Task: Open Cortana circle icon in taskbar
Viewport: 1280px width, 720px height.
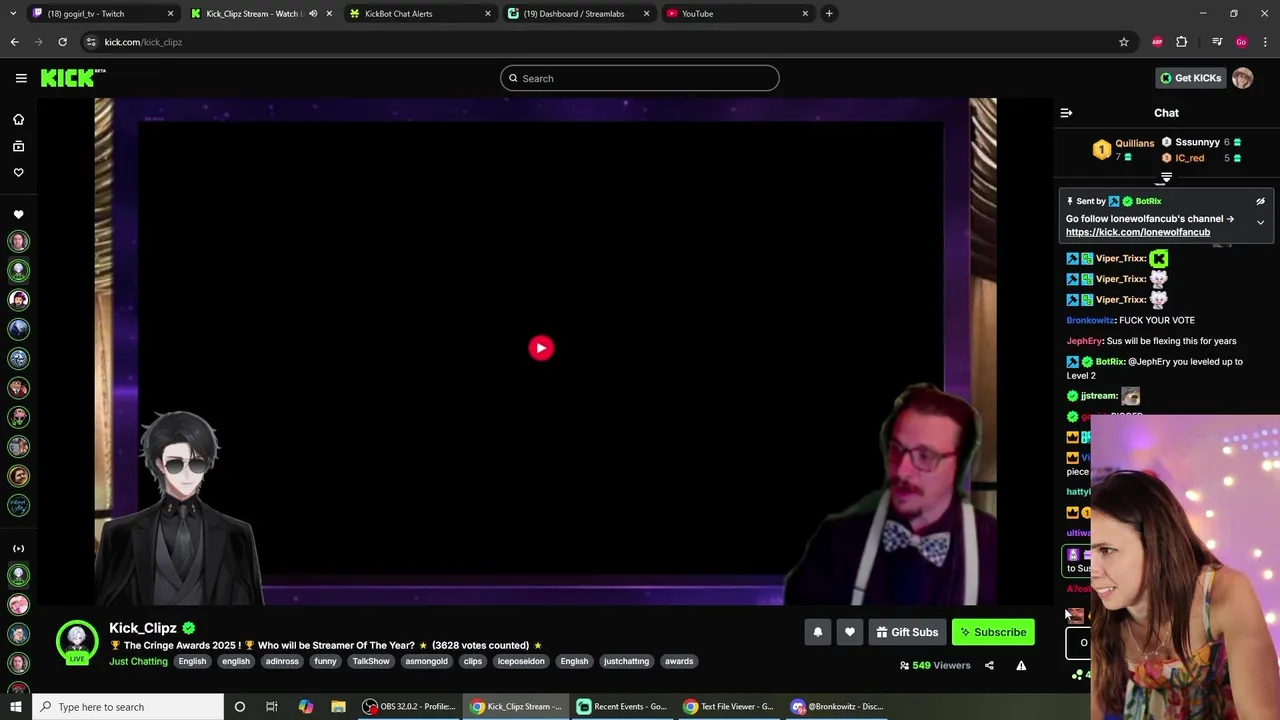Action: (x=239, y=707)
